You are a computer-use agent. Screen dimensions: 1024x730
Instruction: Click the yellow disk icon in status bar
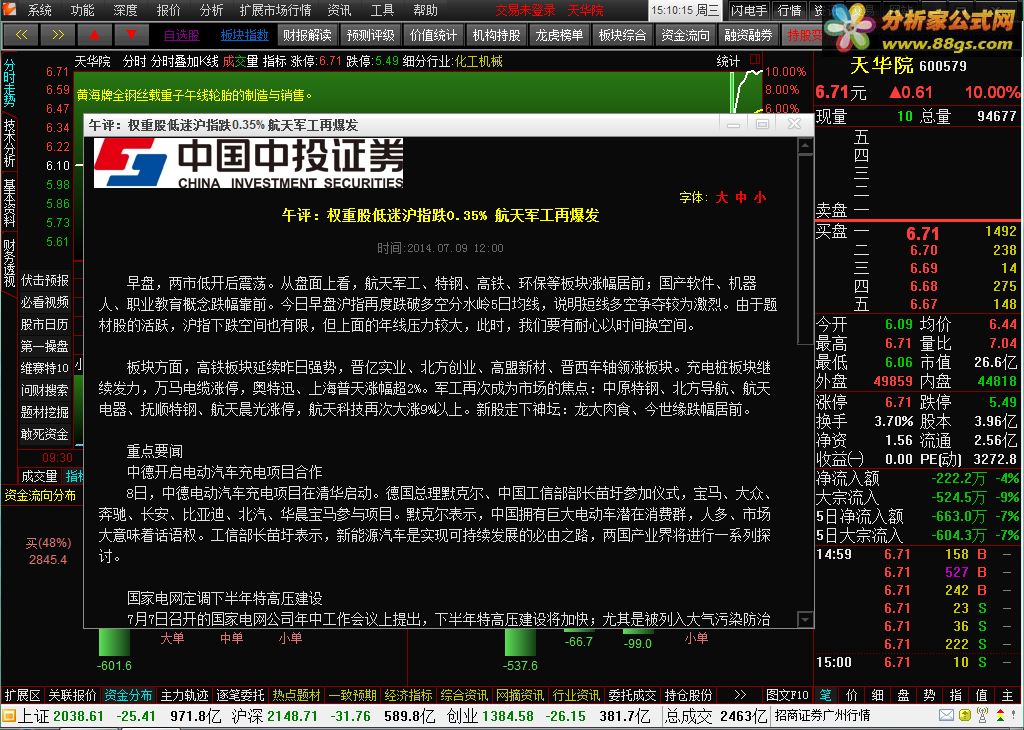click(x=965, y=716)
